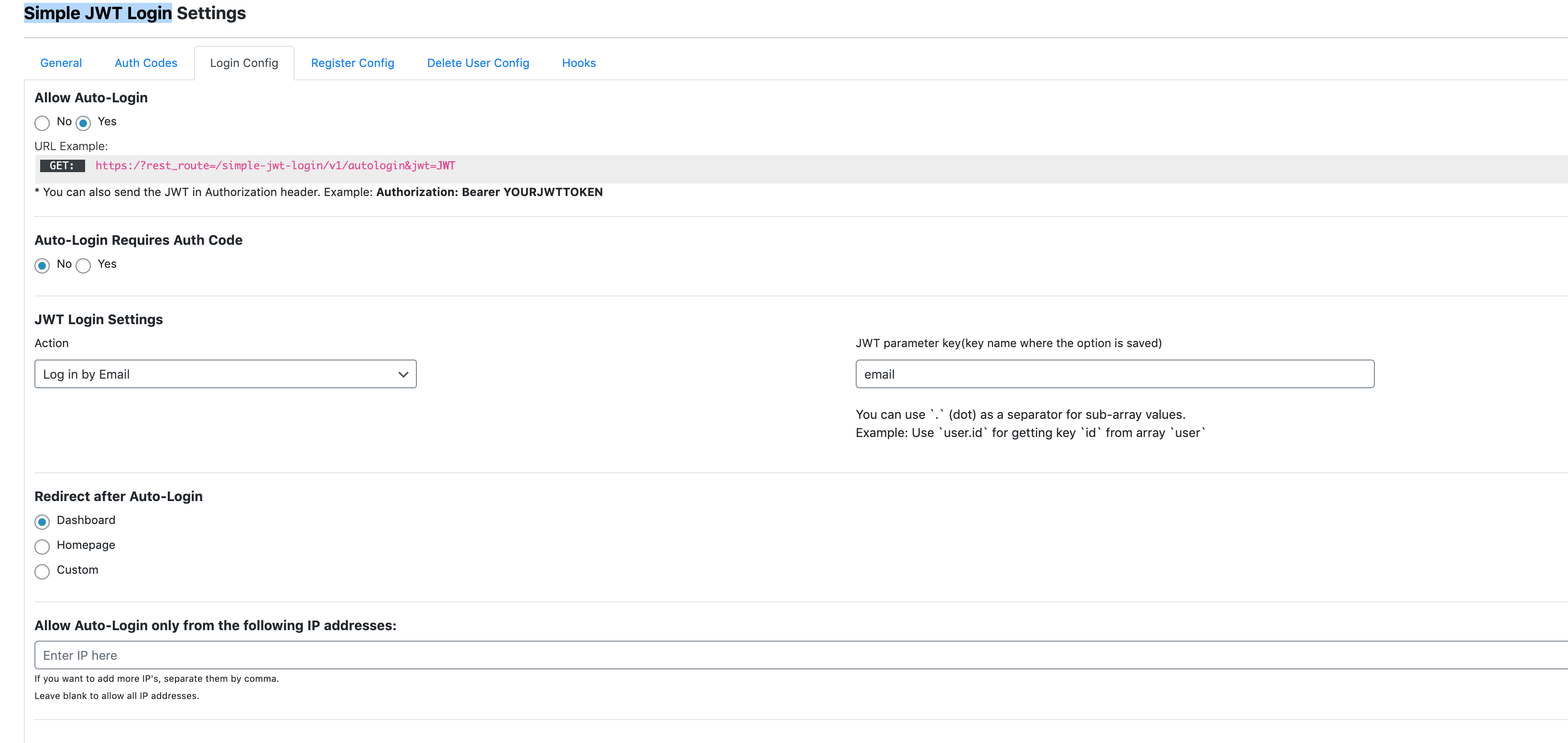Select the Login Config tab

coord(243,63)
